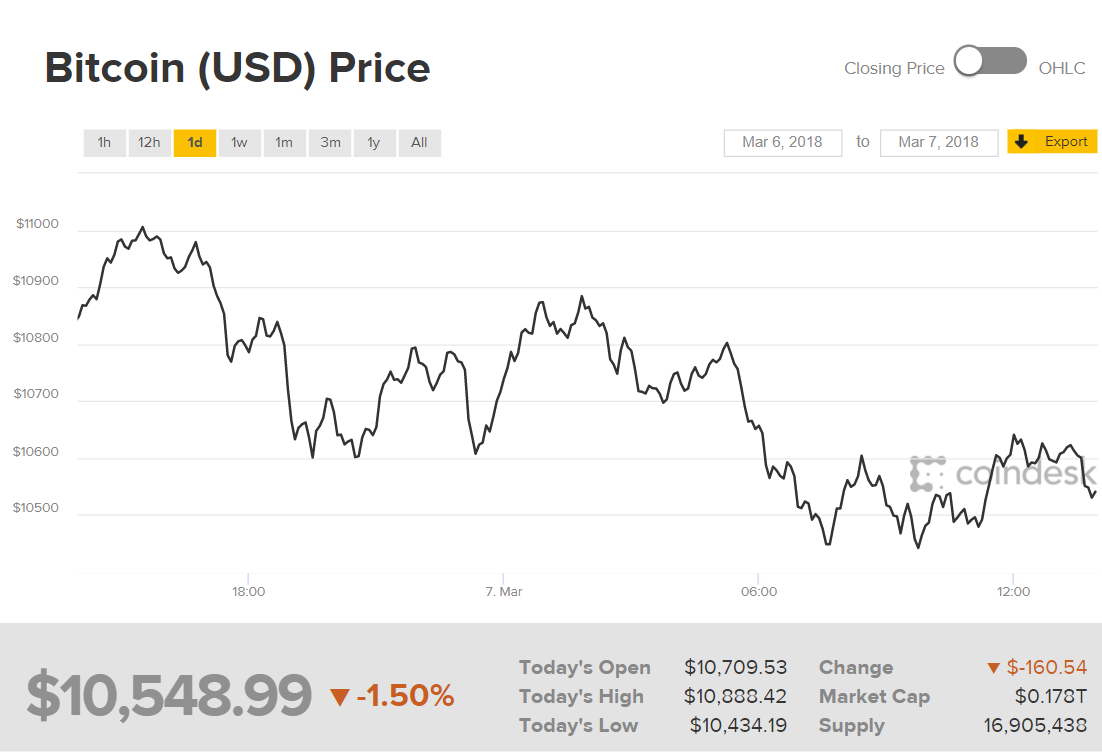The width and height of the screenshot is (1102, 752).
Task: Switch chart to 1m range
Action: click(284, 143)
